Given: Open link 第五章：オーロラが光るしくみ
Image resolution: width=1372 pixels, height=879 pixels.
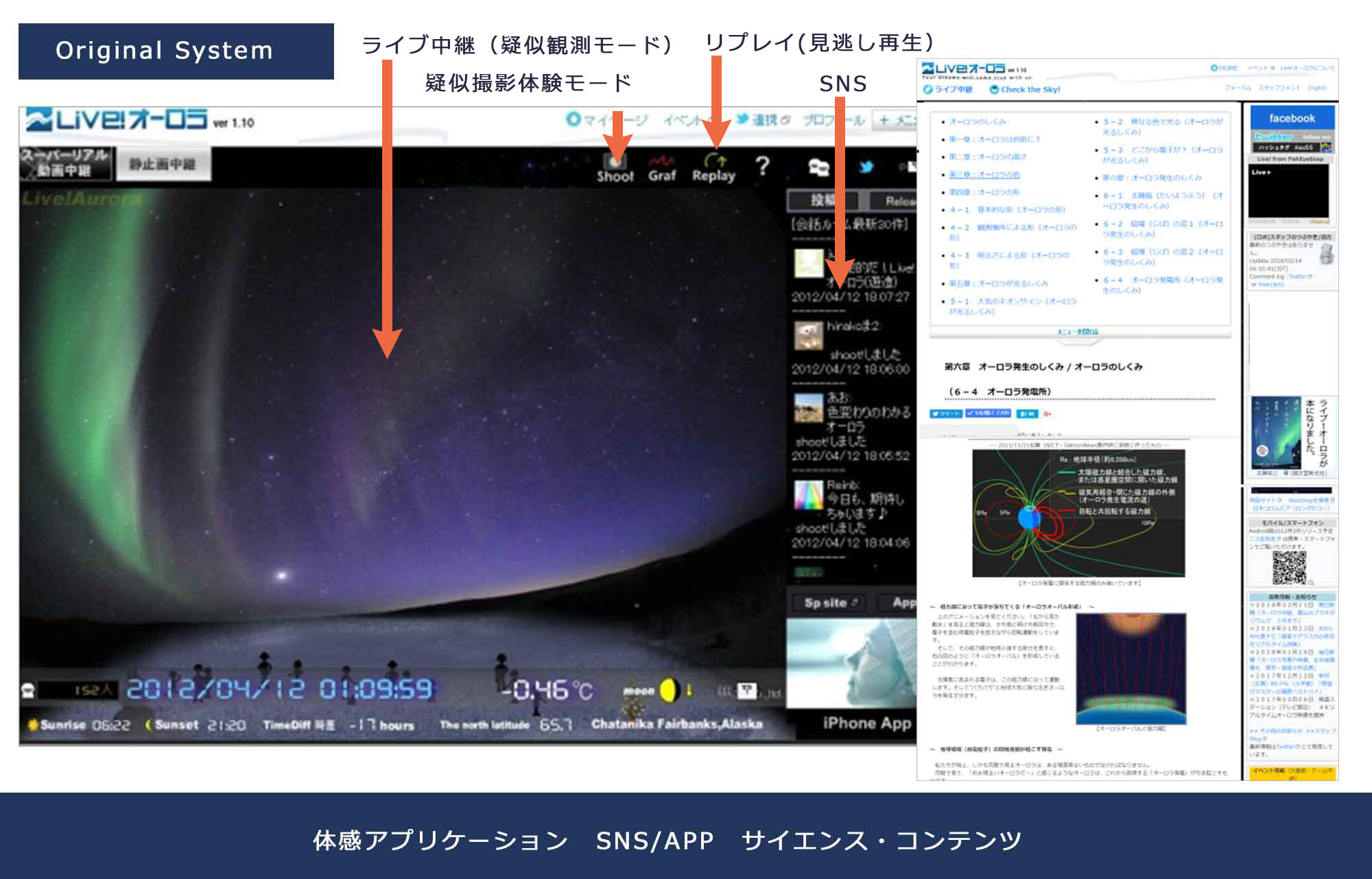Looking at the screenshot, I should coord(999,283).
